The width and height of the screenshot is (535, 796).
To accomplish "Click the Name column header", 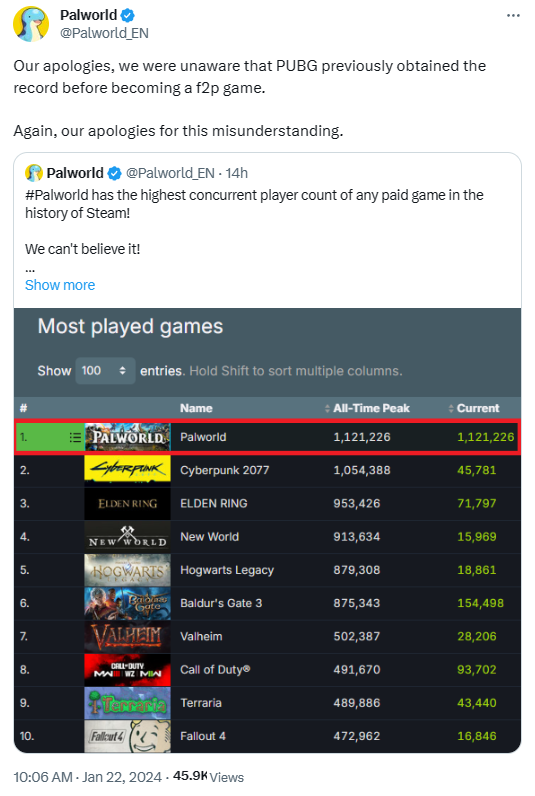I will click(x=196, y=408).
